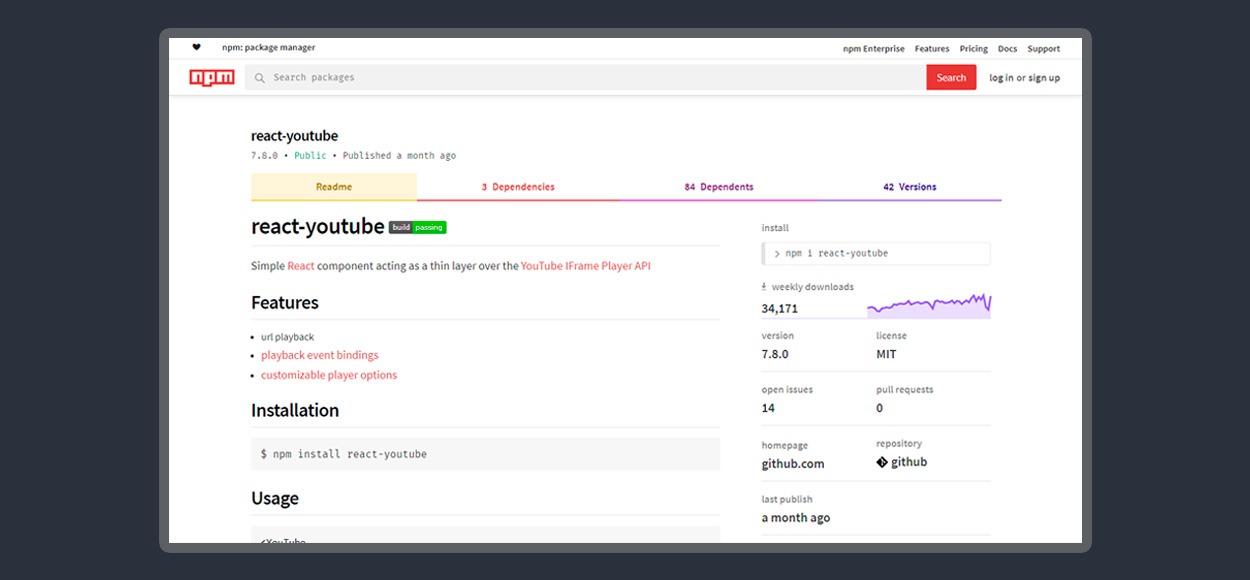Open the npm logo home link

[x=212, y=77]
